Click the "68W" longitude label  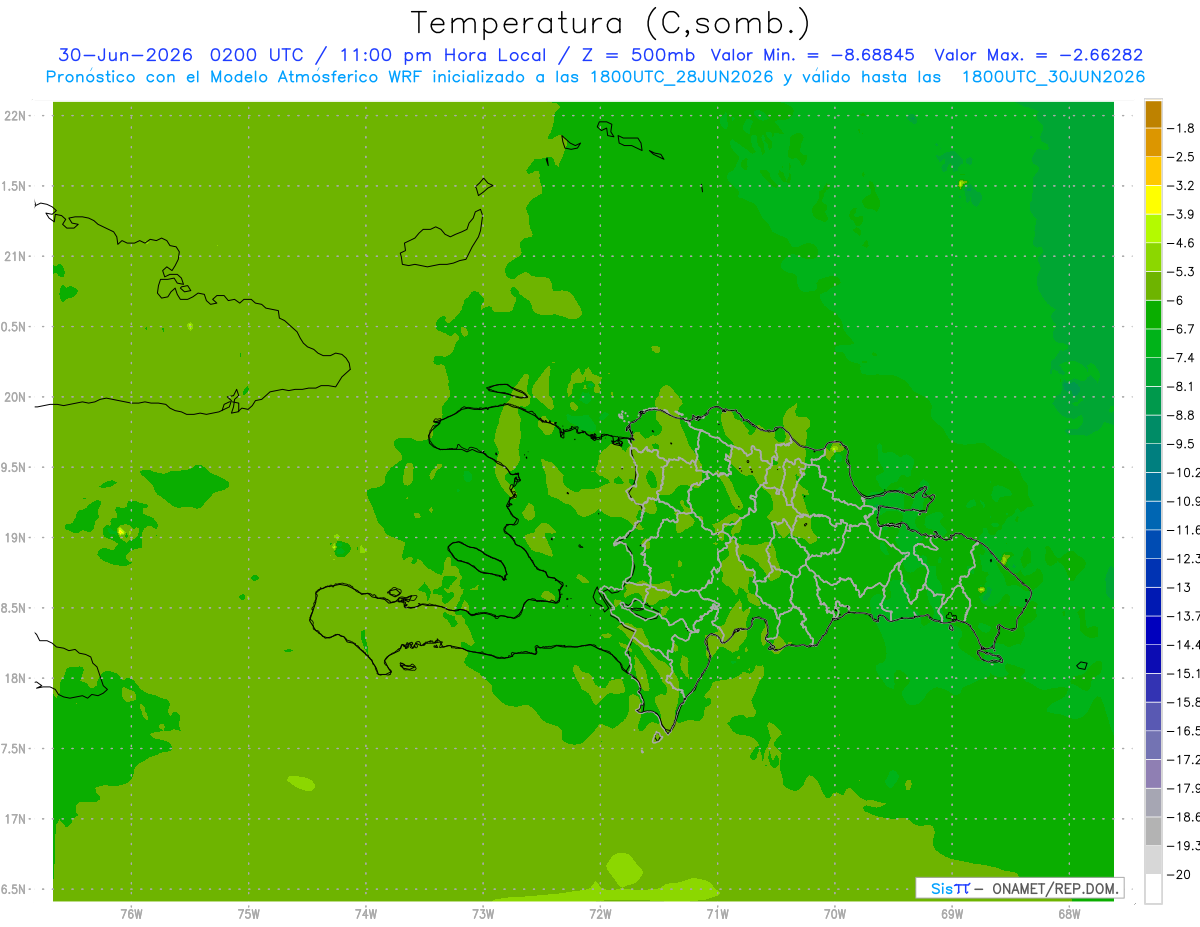click(x=1069, y=913)
